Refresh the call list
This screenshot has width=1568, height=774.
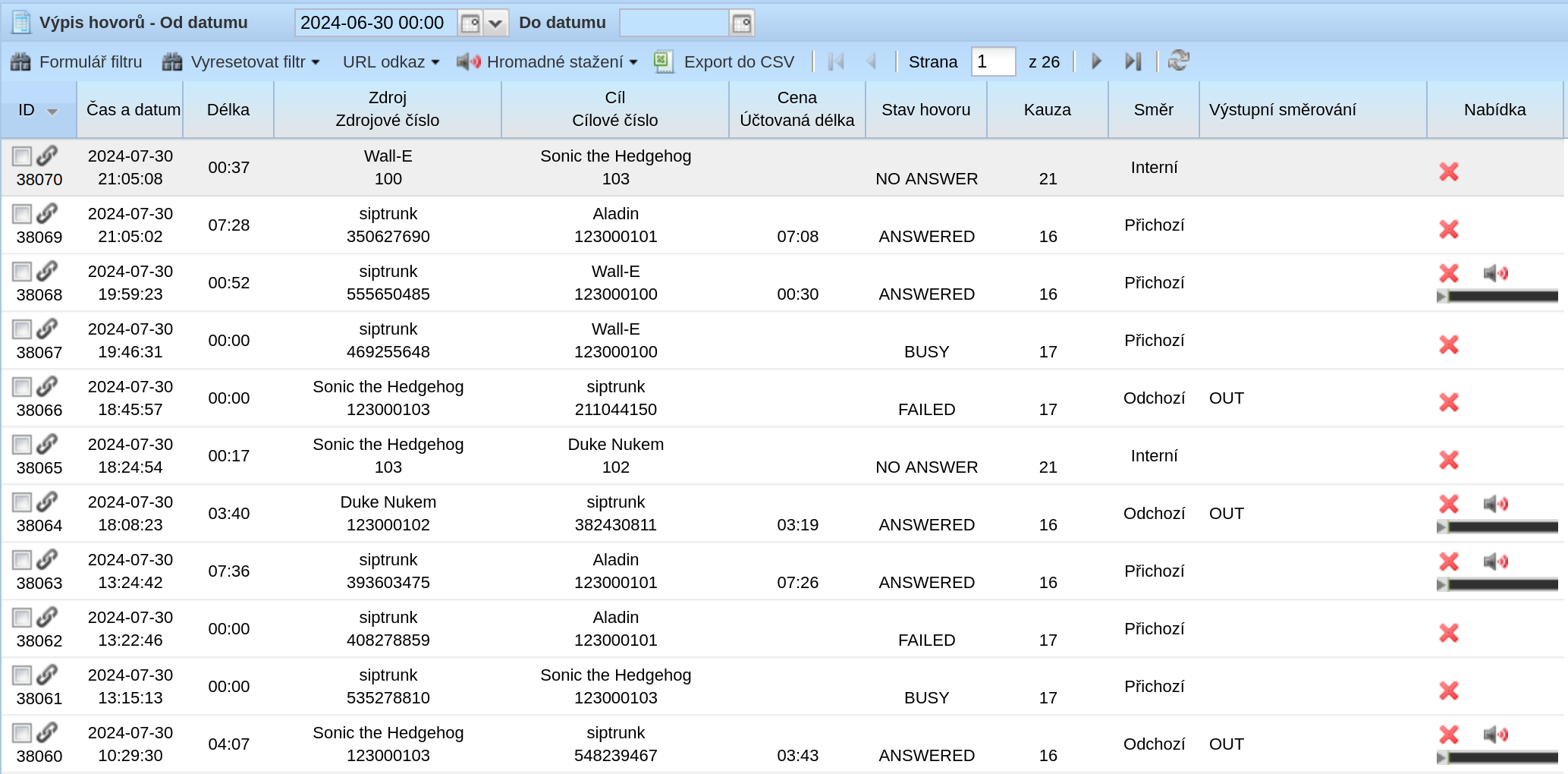tap(1178, 61)
